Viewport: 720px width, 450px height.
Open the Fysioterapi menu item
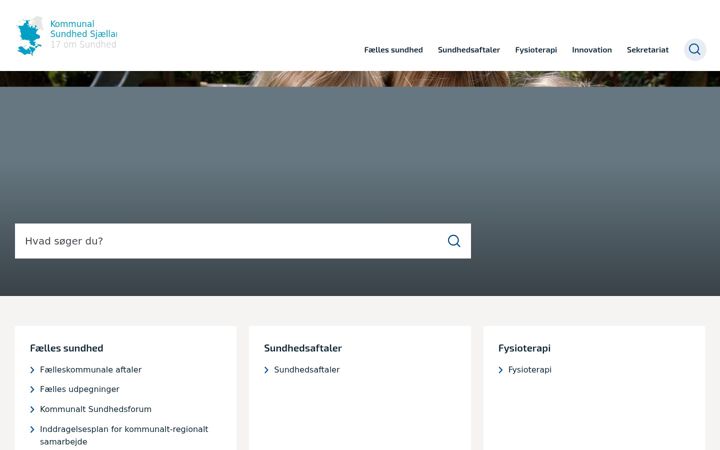[536, 50]
